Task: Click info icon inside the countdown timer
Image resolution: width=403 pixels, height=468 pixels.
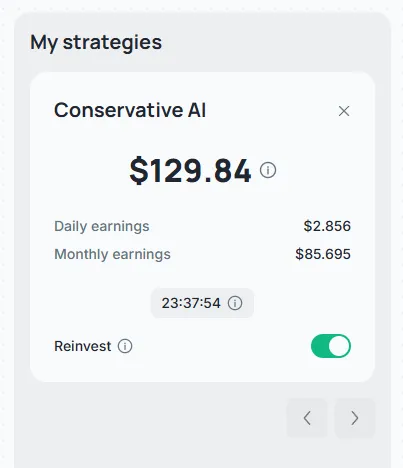Action: (235, 303)
